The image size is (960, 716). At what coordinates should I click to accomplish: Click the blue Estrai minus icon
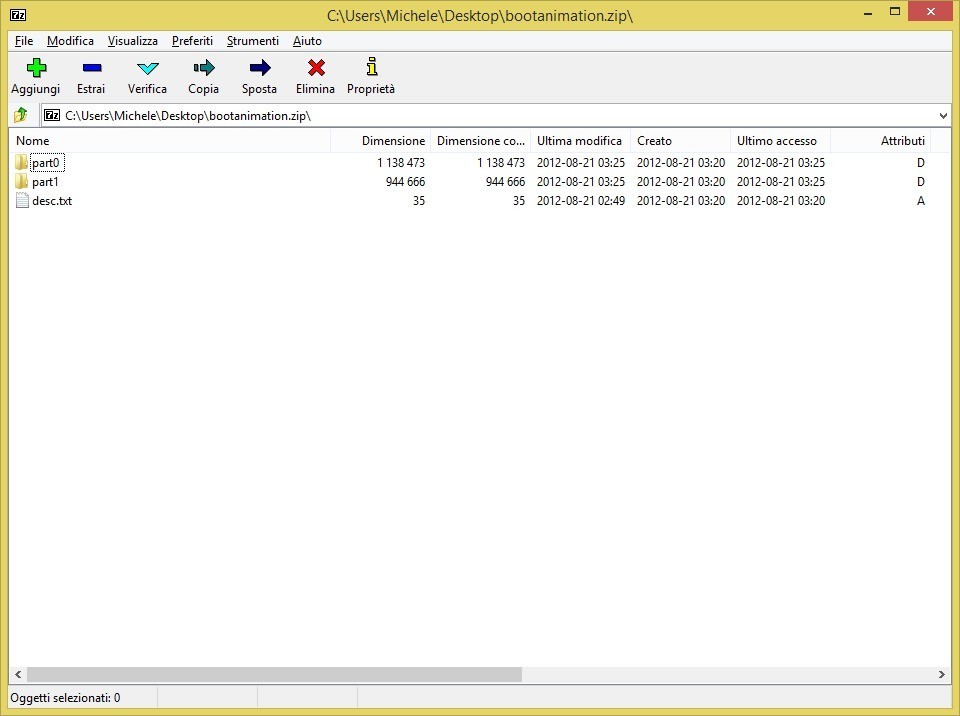tap(91, 68)
